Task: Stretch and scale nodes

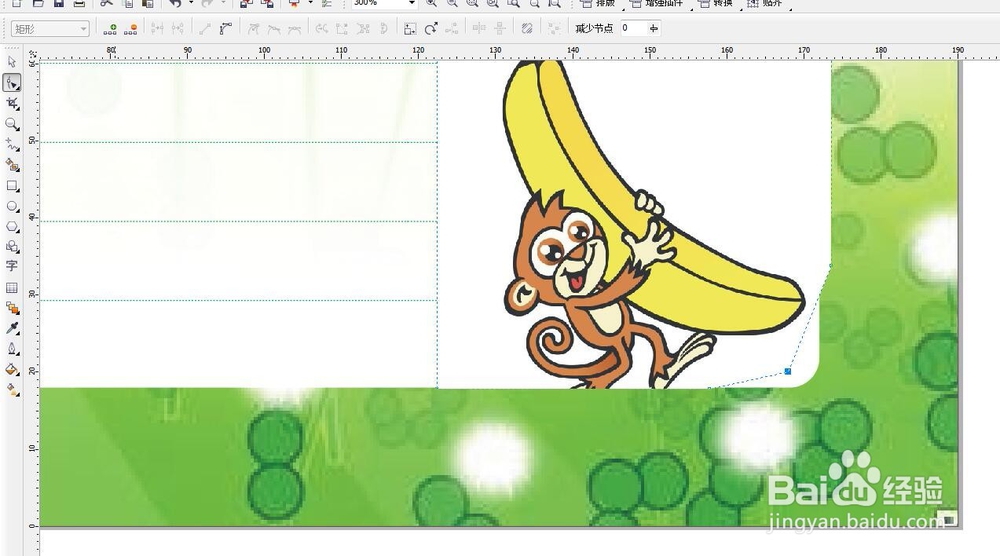Action: coord(410,29)
